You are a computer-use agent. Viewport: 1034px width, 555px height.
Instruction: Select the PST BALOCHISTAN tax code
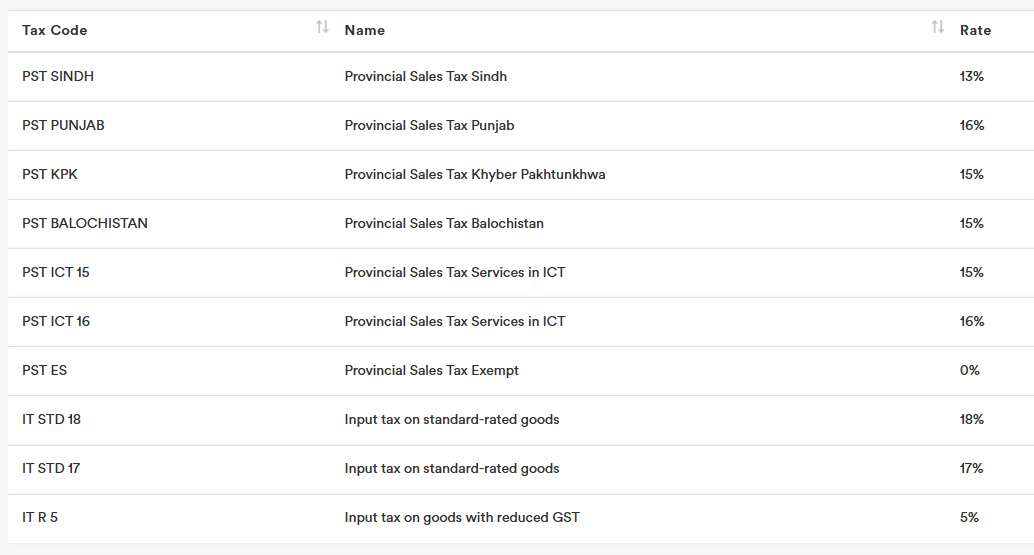85,223
